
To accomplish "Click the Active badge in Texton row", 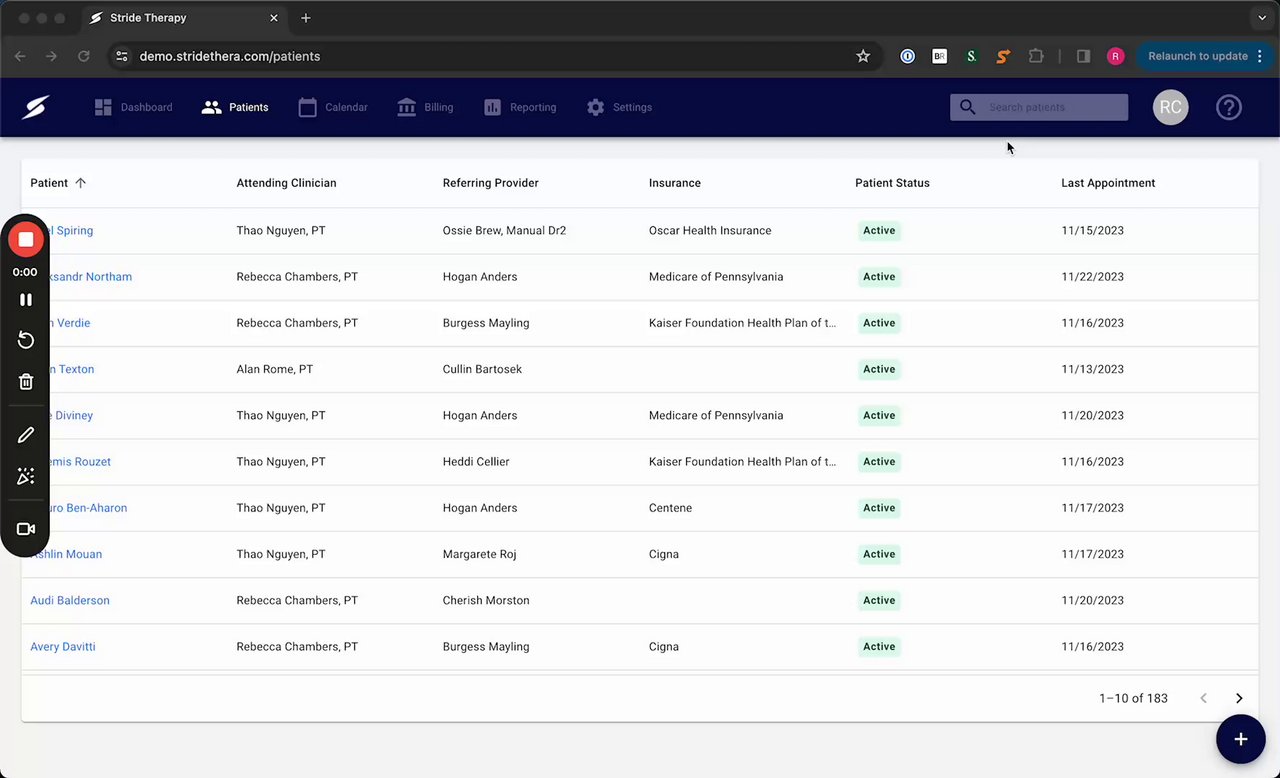I will point(879,369).
